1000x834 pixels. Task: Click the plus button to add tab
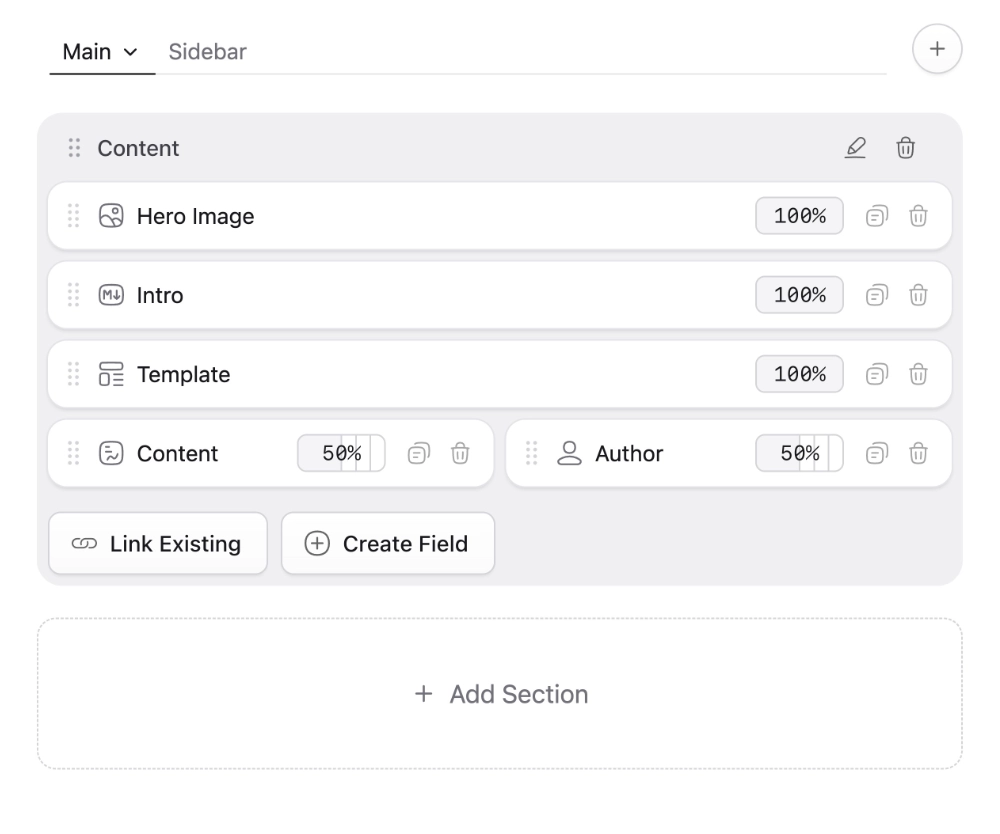(x=937, y=49)
